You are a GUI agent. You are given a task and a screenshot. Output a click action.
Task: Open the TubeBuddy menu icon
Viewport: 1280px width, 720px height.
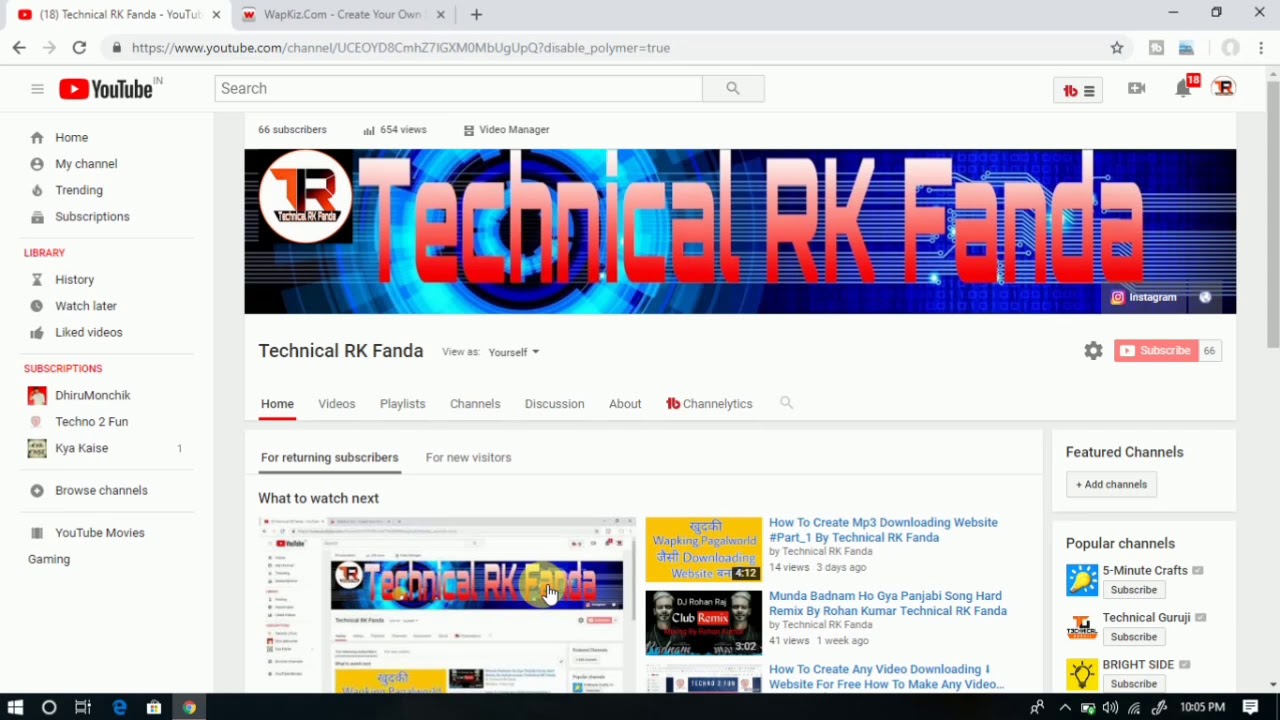[x=1078, y=90]
